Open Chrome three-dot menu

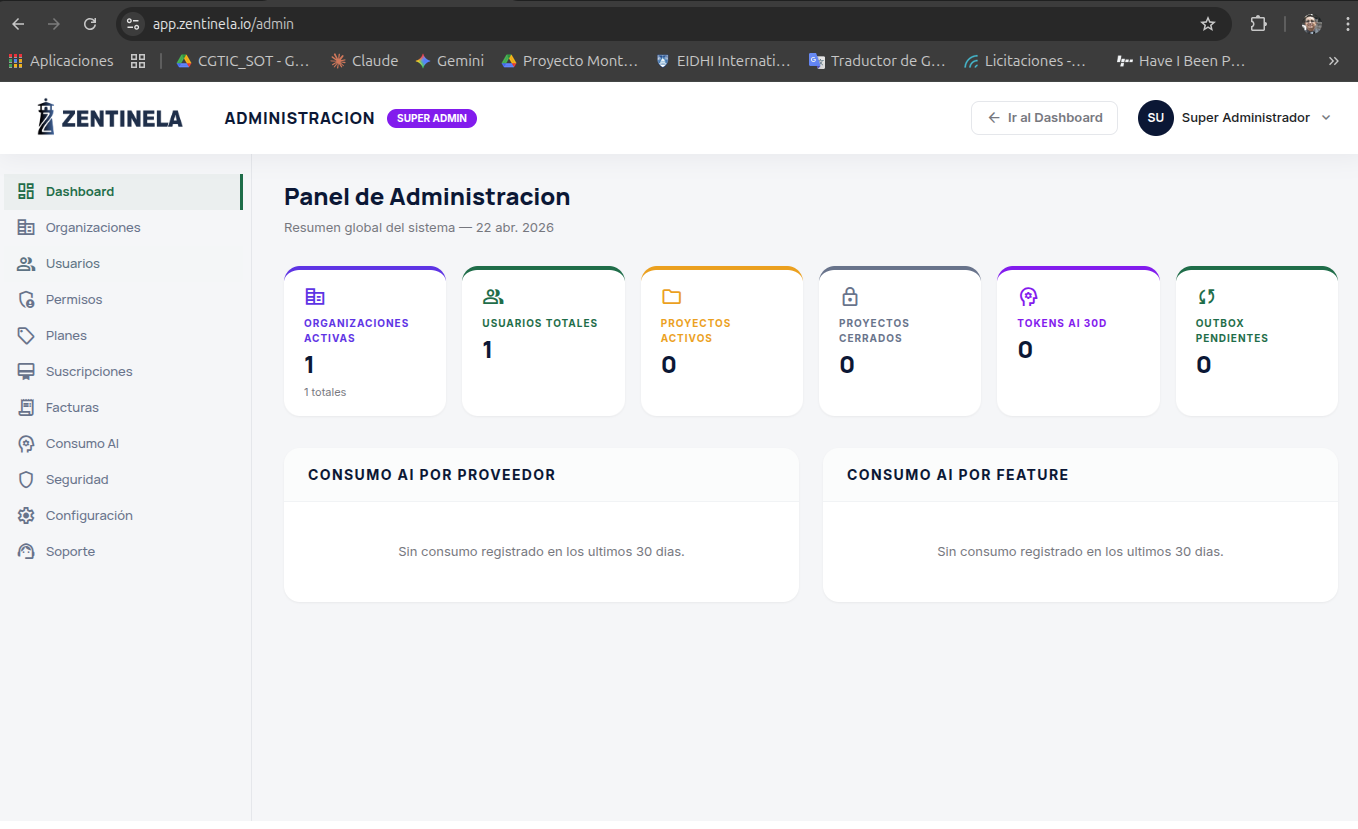pos(1348,24)
